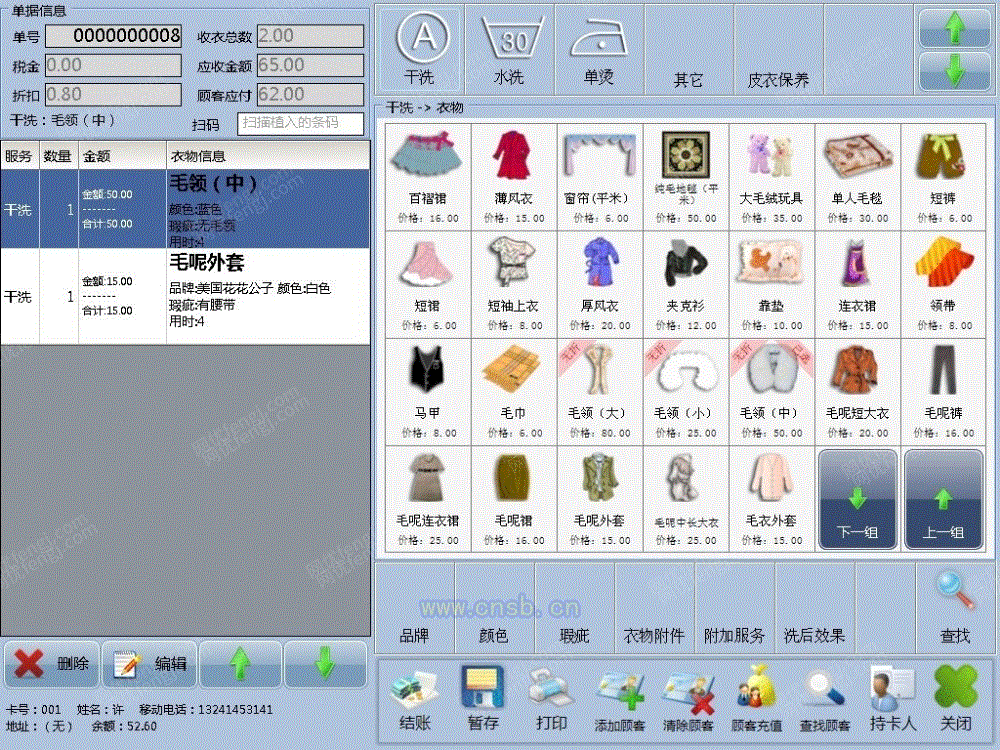Select the 毛领（中） order row
The width and height of the screenshot is (1000, 750).
(x=185, y=209)
